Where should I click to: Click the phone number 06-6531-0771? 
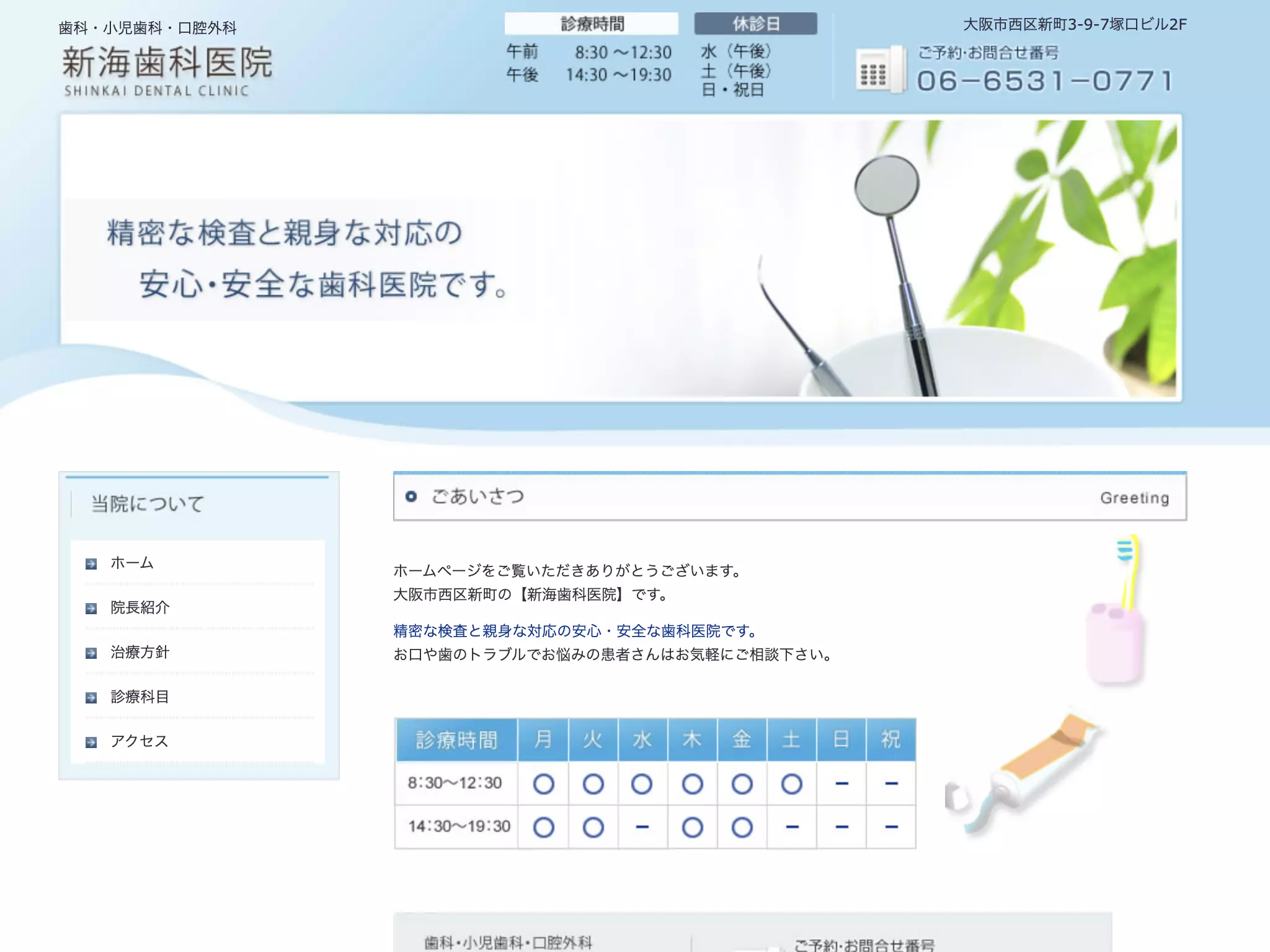coord(1046,81)
